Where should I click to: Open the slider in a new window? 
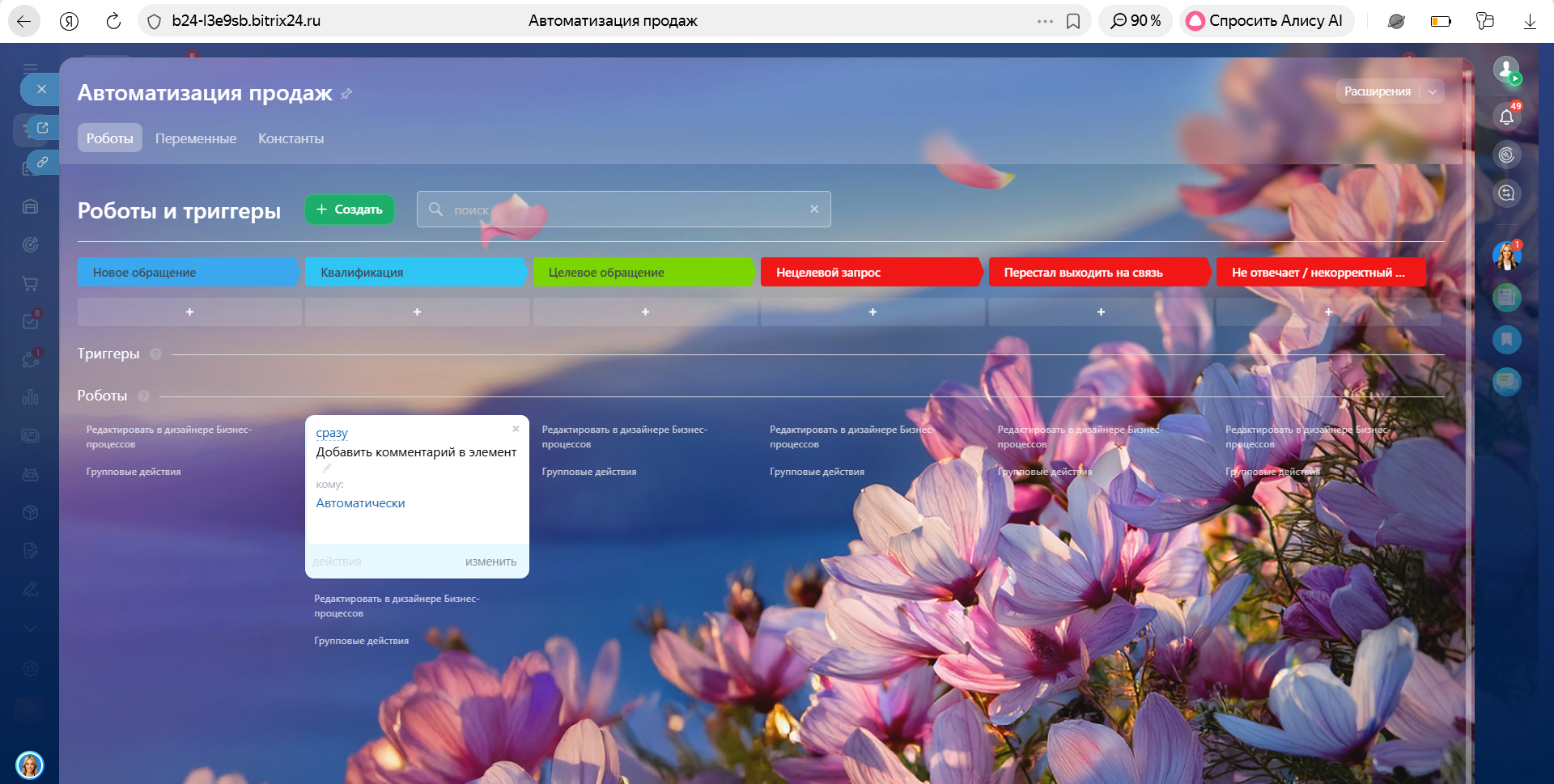tap(42, 127)
